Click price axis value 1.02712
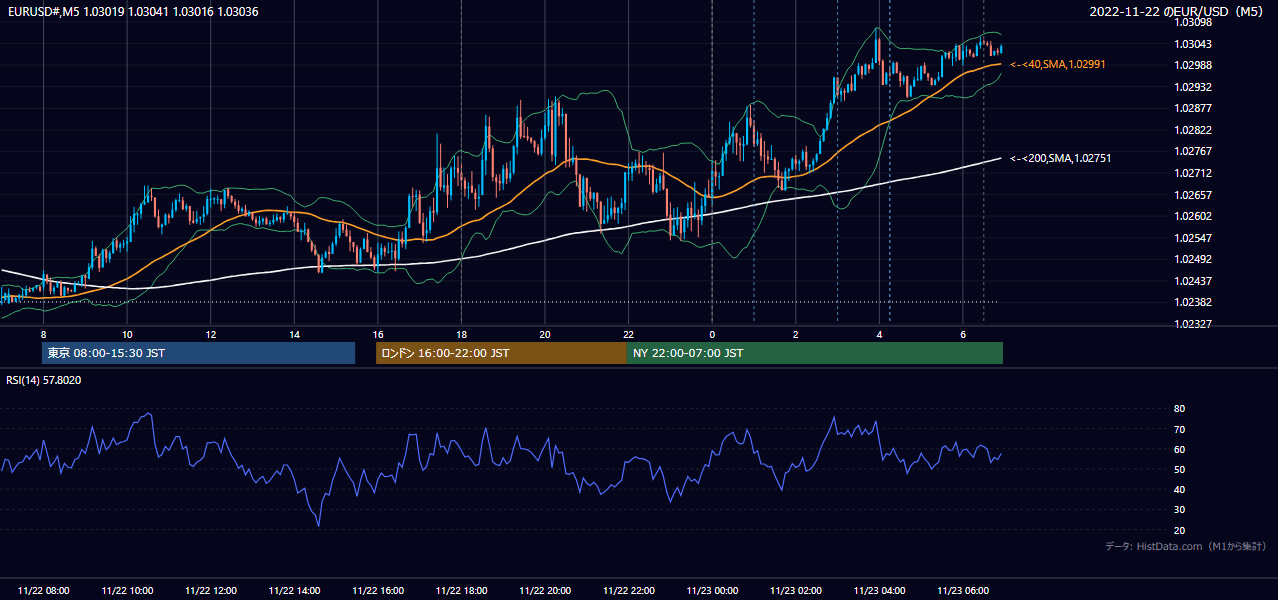 (1194, 173)
